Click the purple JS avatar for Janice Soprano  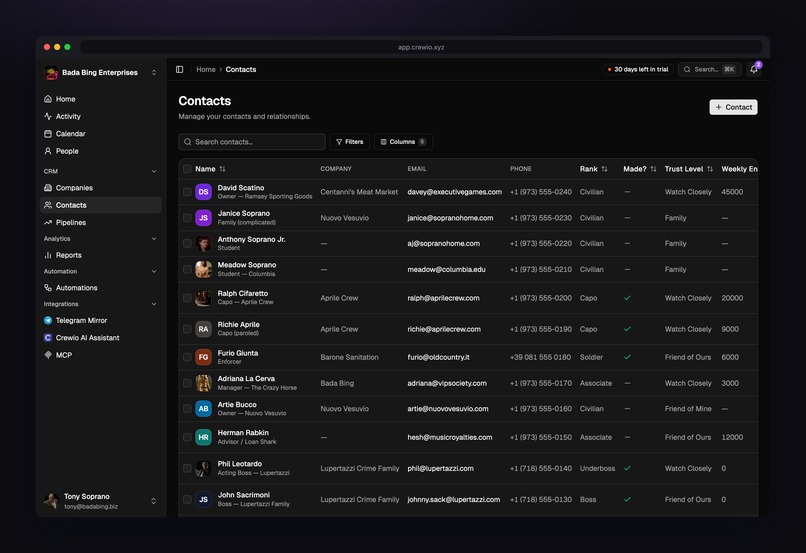[204, 218]
